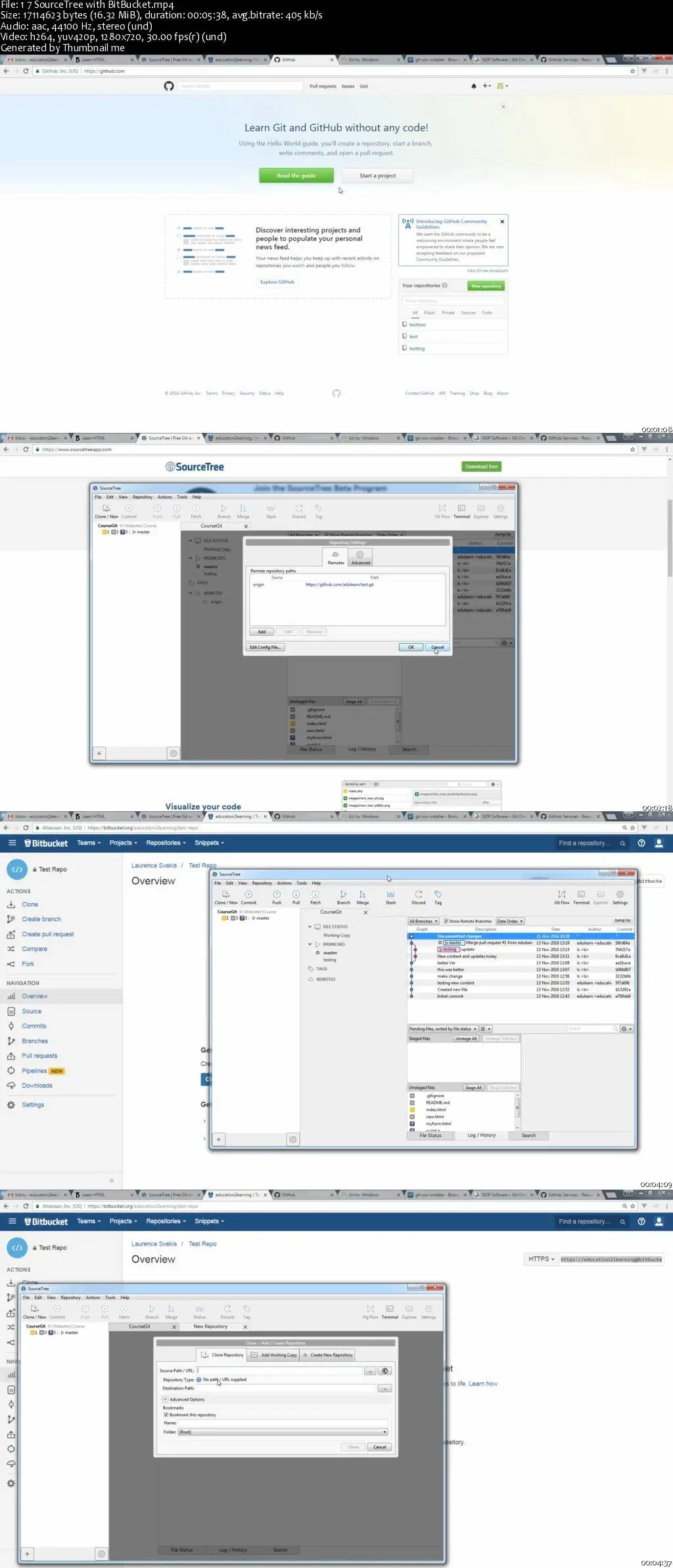
Task: Open the plus create-new menu on GitHub
Action: [x=486, y=86]
